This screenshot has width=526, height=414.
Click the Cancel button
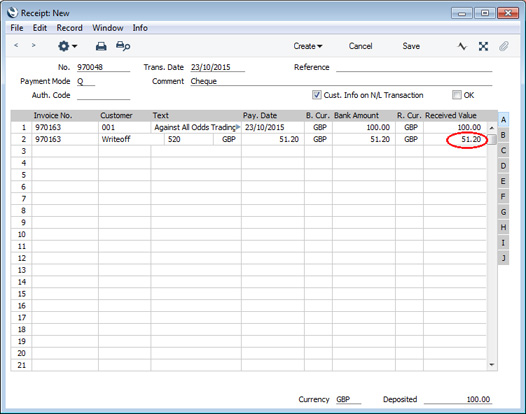(360, 46)
